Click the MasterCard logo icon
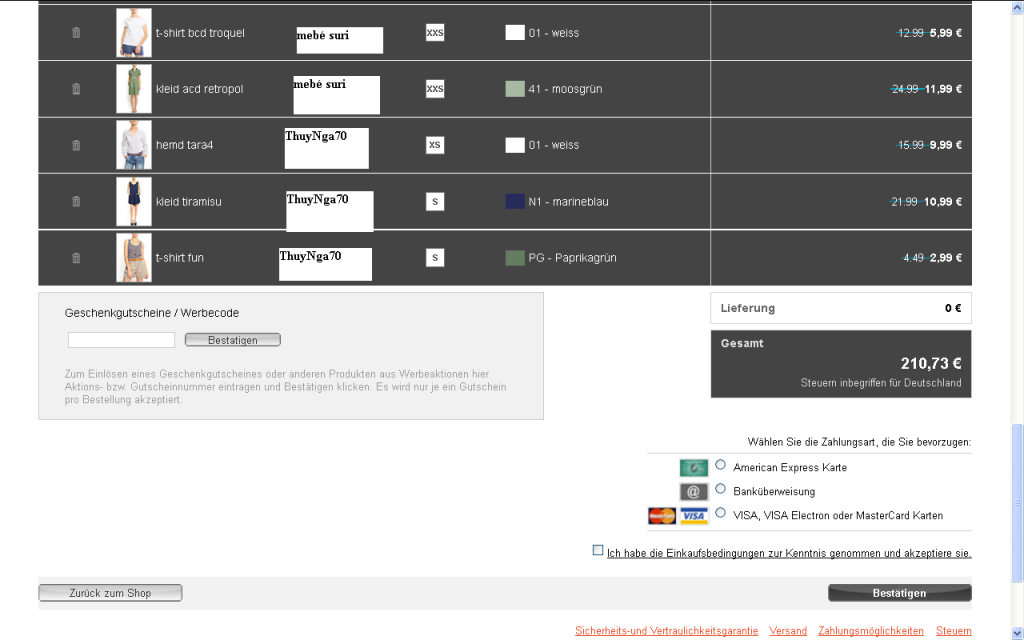 coord(662,516)
